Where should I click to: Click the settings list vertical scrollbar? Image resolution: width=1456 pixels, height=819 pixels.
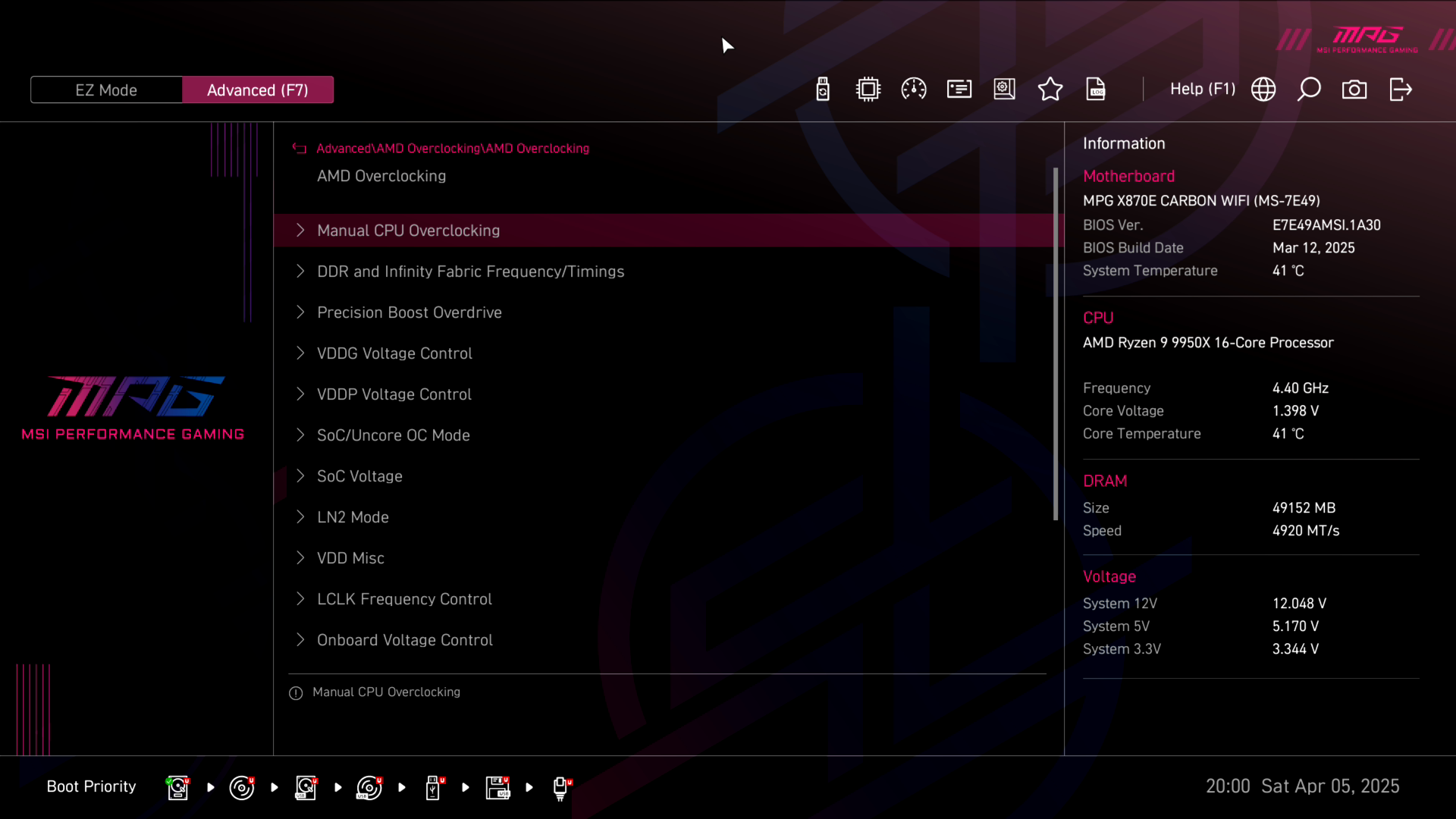1056,344
